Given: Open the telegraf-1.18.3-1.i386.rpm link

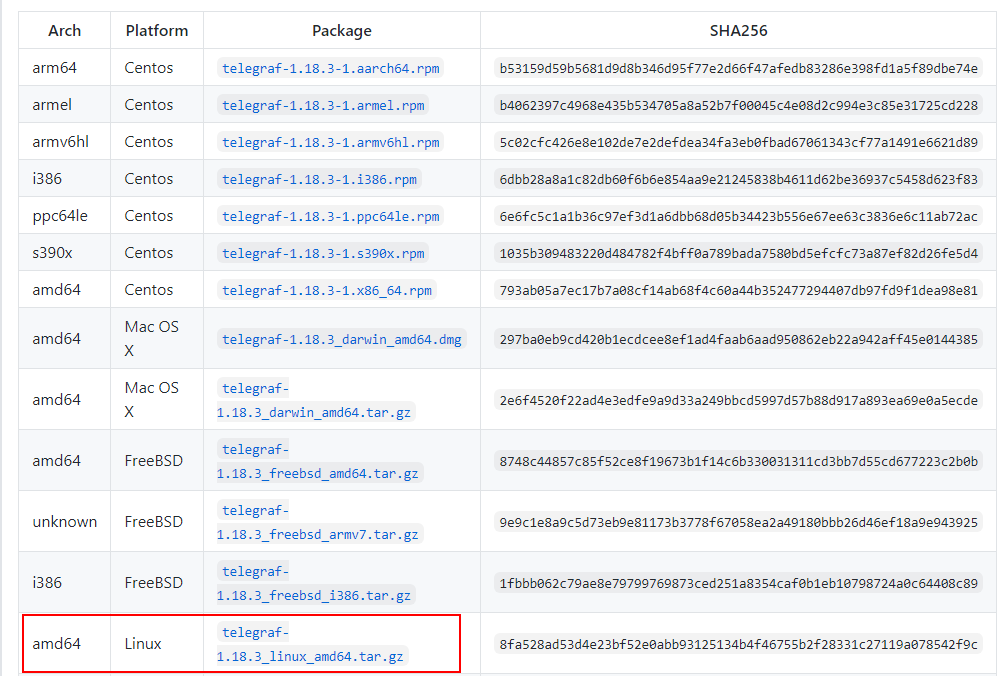Looking at the screenshot, I should (x=319, y=179).
